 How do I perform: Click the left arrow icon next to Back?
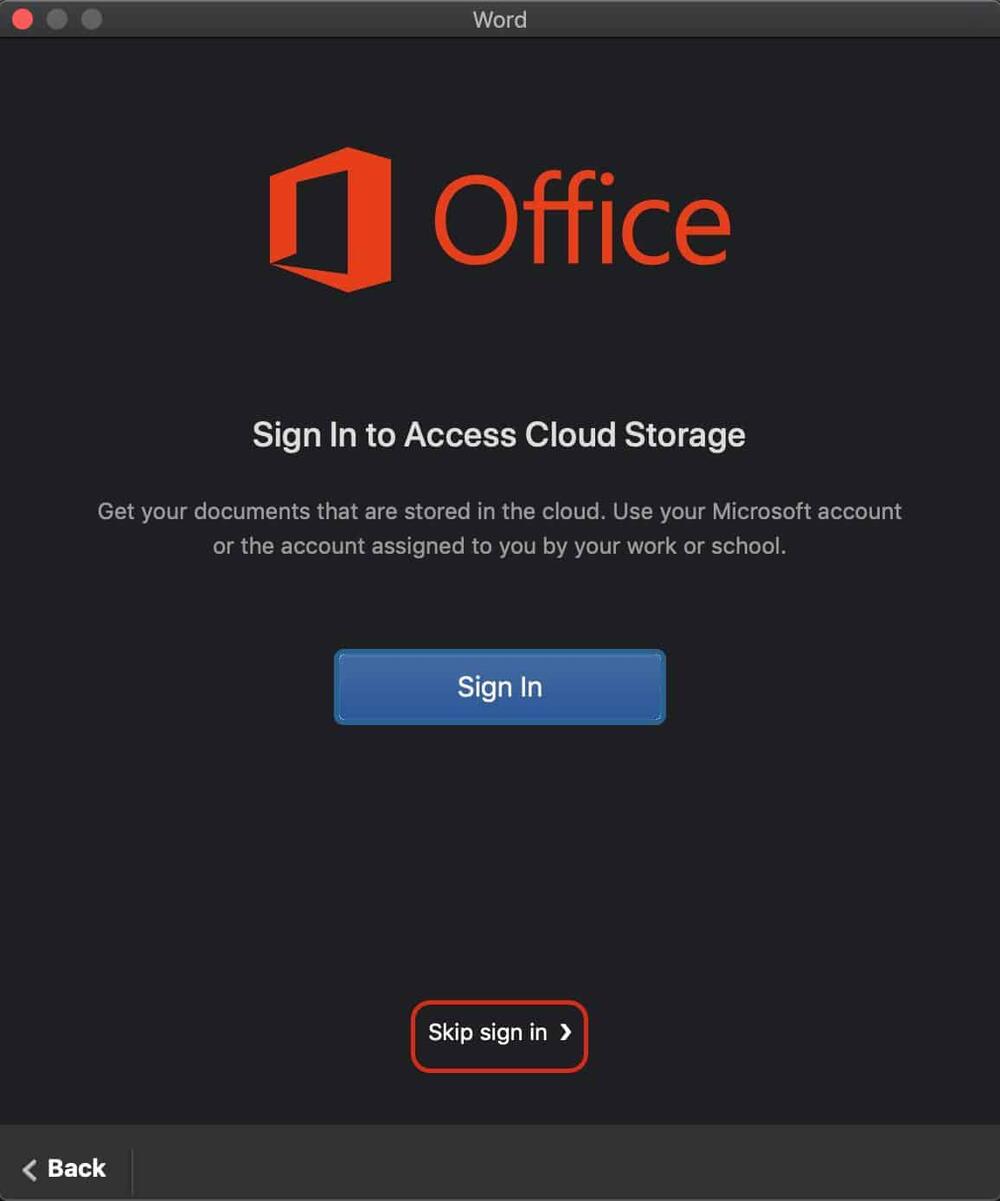30,1169
